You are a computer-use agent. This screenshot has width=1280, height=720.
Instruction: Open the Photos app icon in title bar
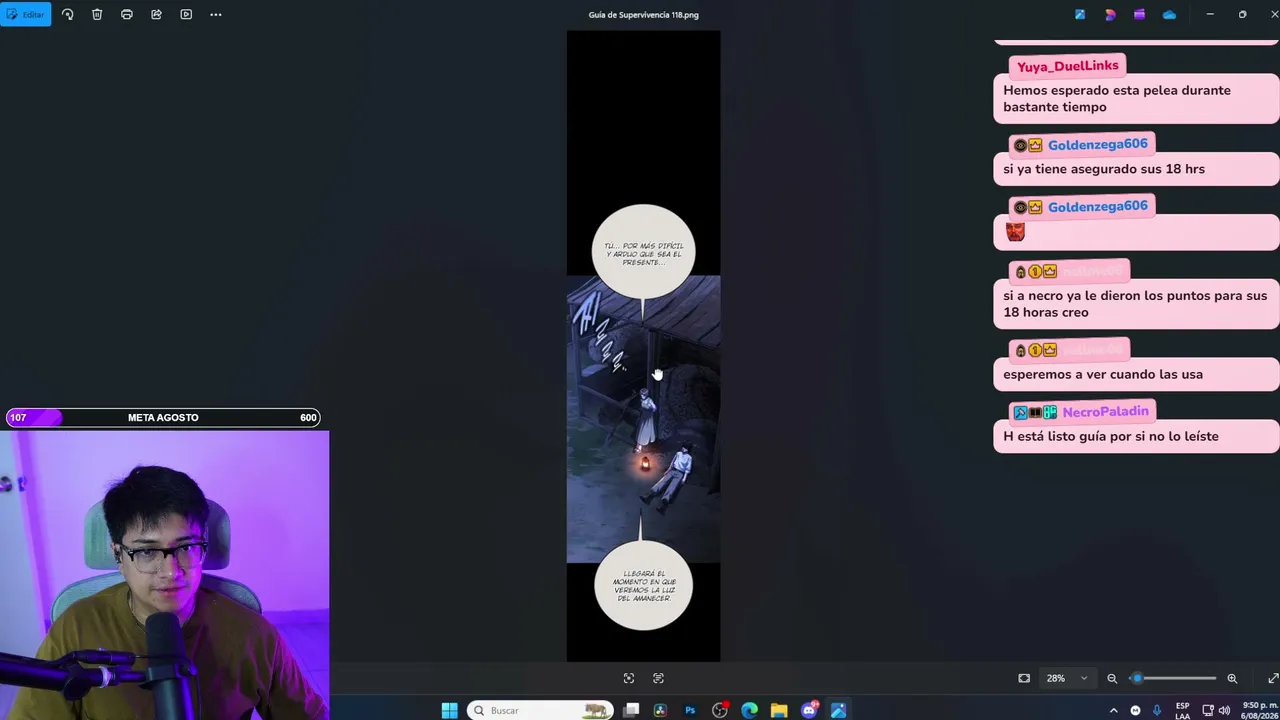point(1080,14)
